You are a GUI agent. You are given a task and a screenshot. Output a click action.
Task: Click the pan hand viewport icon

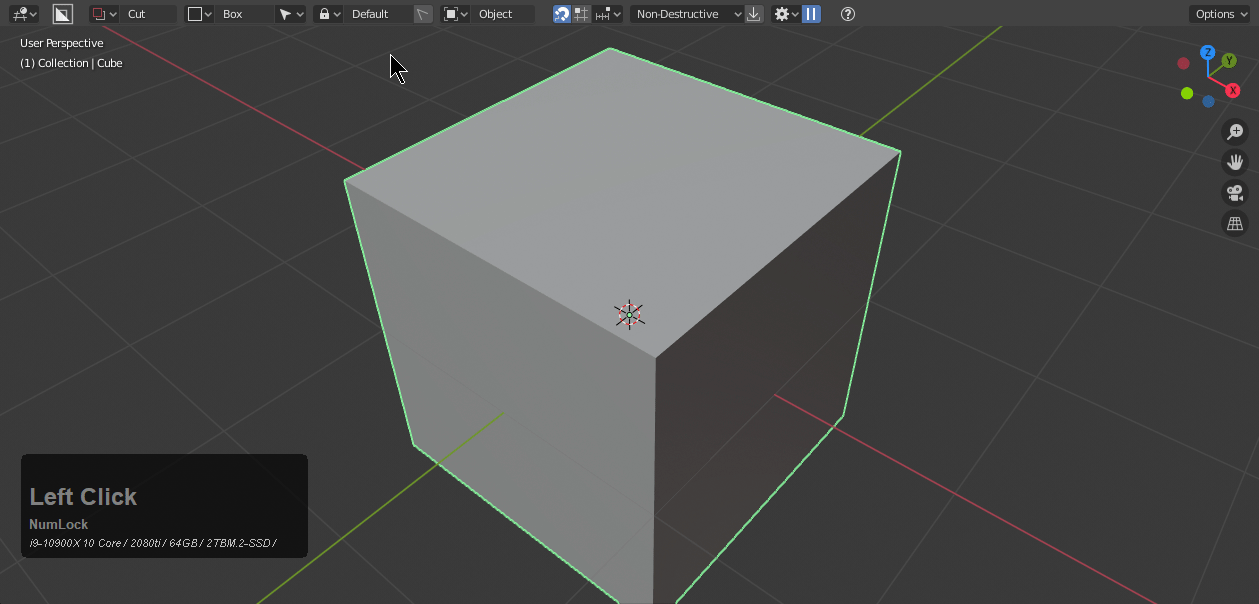coord(1235,162)
